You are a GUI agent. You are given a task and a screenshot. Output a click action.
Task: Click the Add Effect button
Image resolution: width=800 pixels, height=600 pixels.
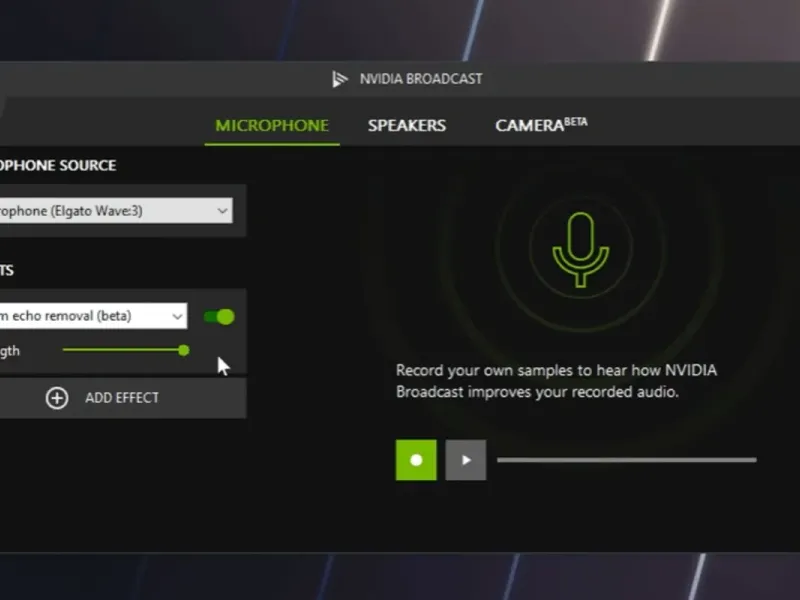tap(122, 398)
